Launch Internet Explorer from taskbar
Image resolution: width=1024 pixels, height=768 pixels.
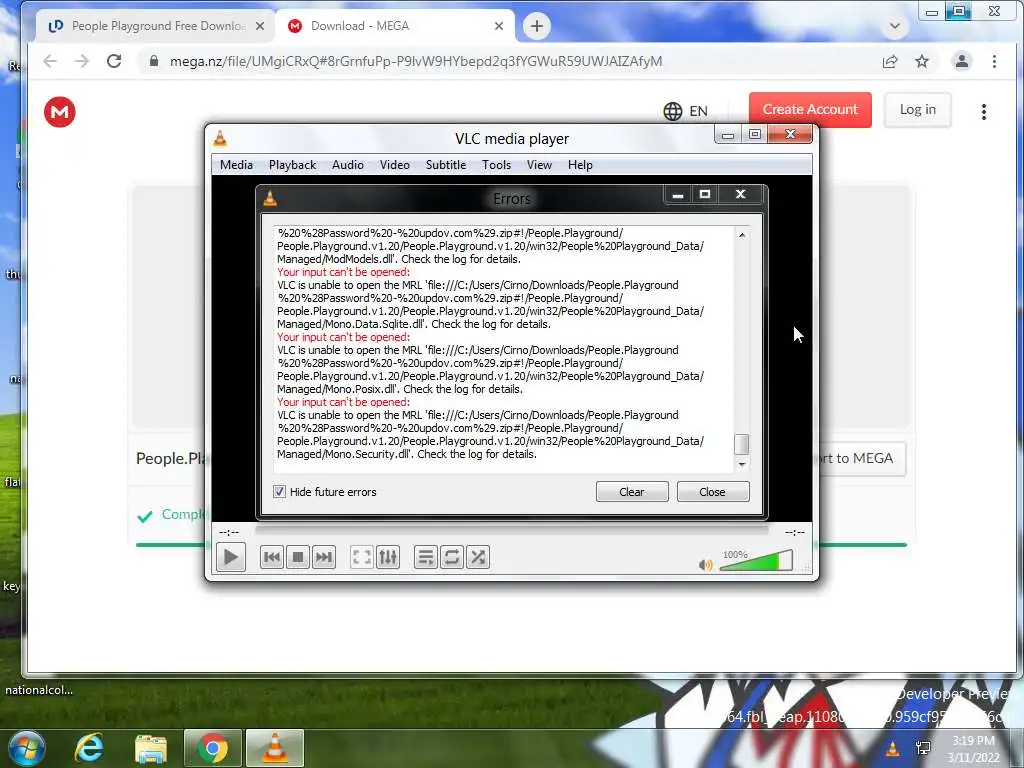pos(89,748)
